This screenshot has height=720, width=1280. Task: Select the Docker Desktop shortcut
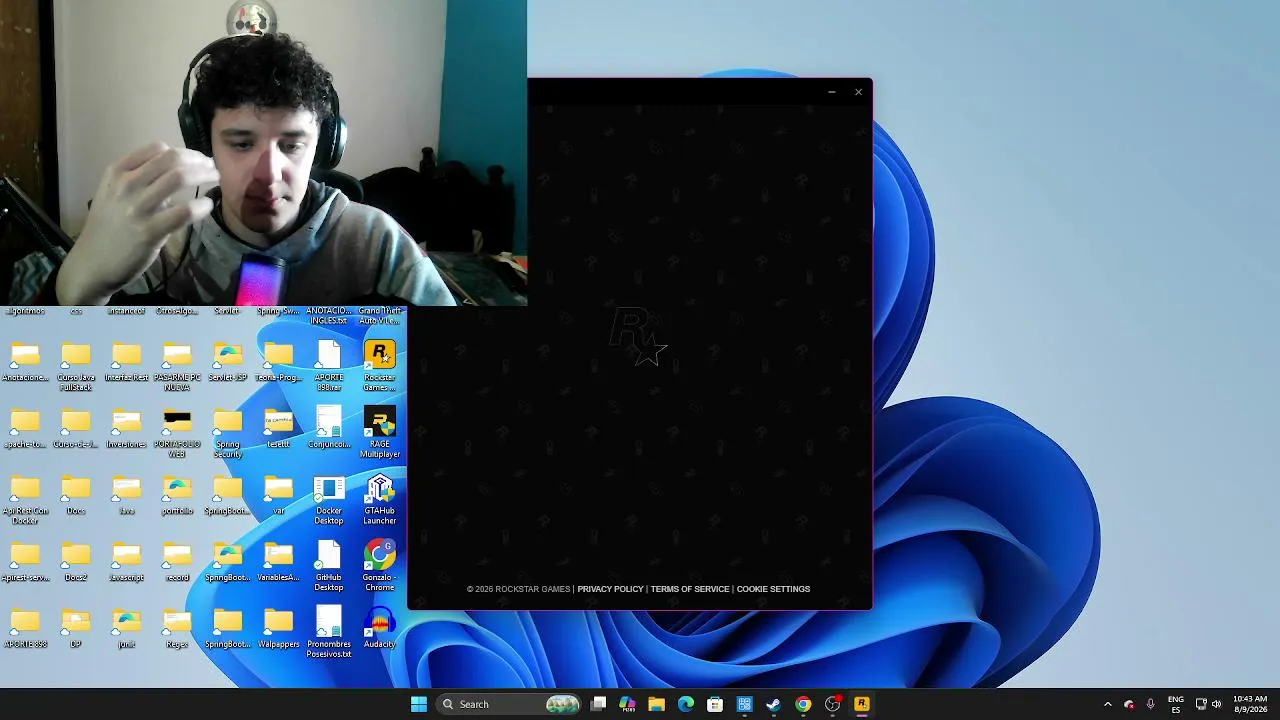329,500
